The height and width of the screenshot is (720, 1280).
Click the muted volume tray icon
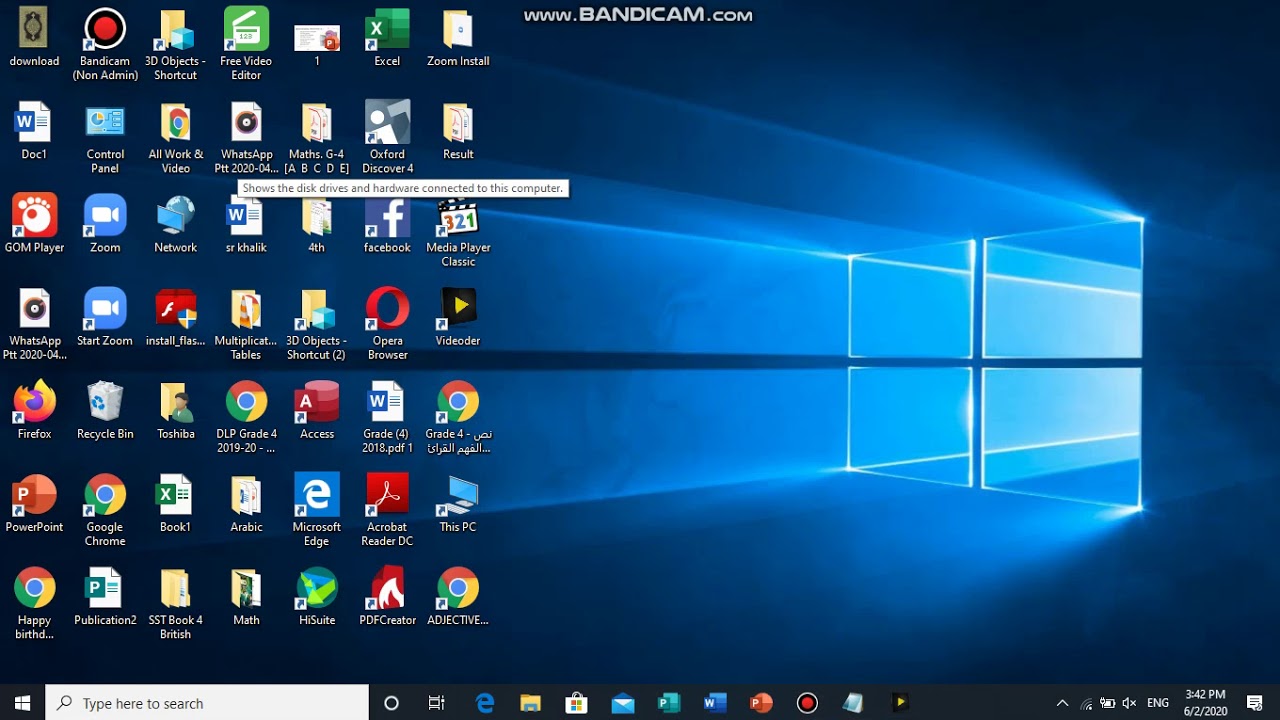(1130, 703)
